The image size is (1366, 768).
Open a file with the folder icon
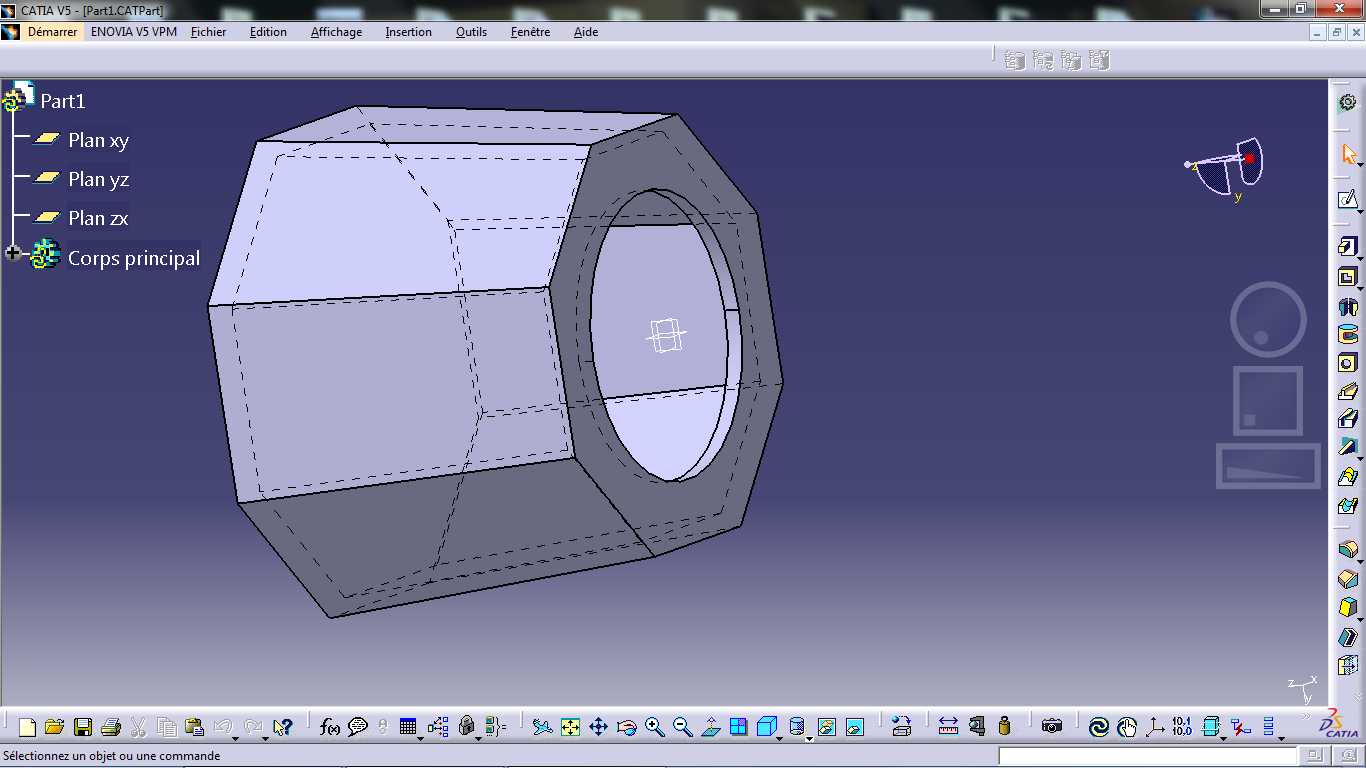pyautogui.click(x=54, y=727)
